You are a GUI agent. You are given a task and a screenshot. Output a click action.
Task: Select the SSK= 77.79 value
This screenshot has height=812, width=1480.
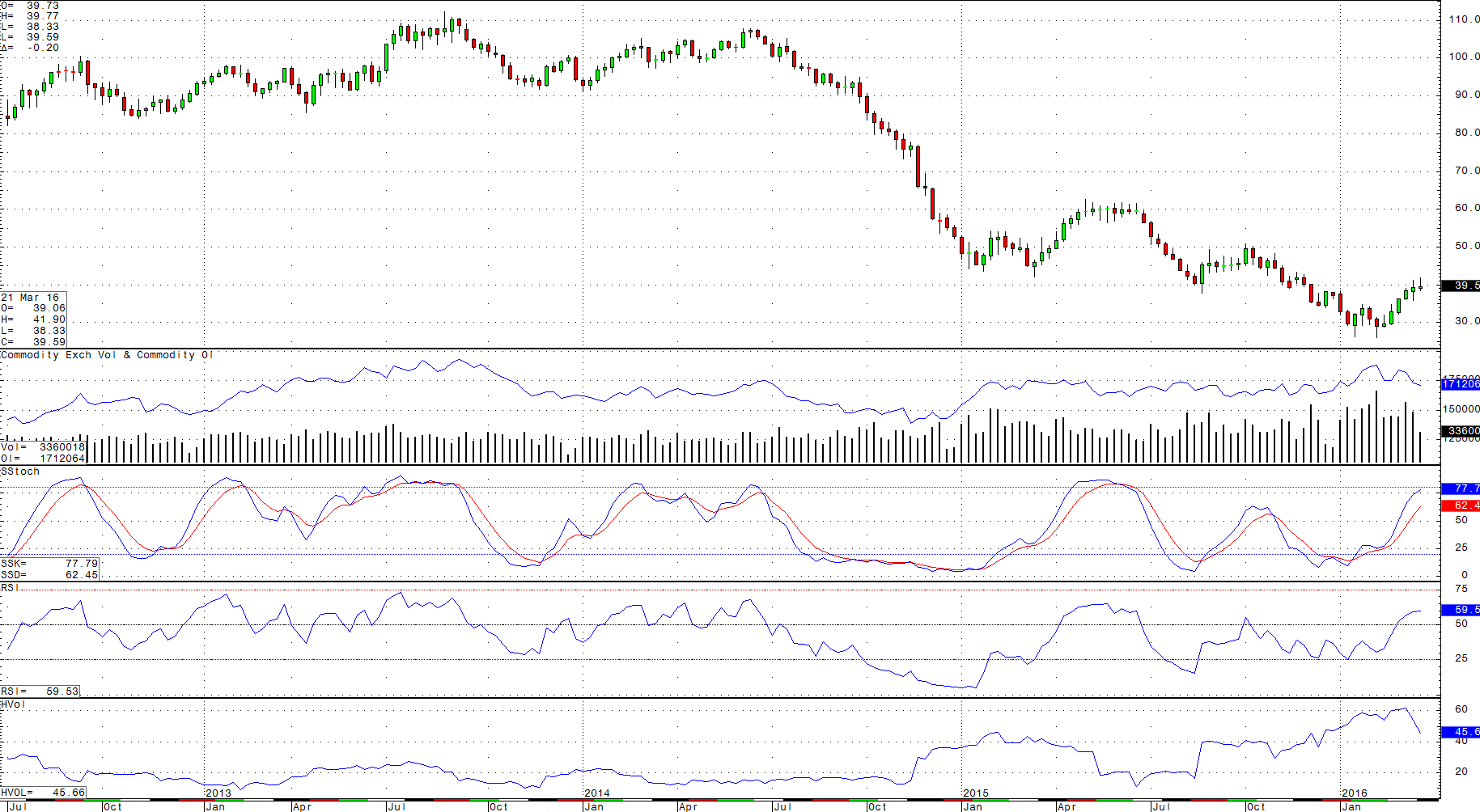[49, 563]
